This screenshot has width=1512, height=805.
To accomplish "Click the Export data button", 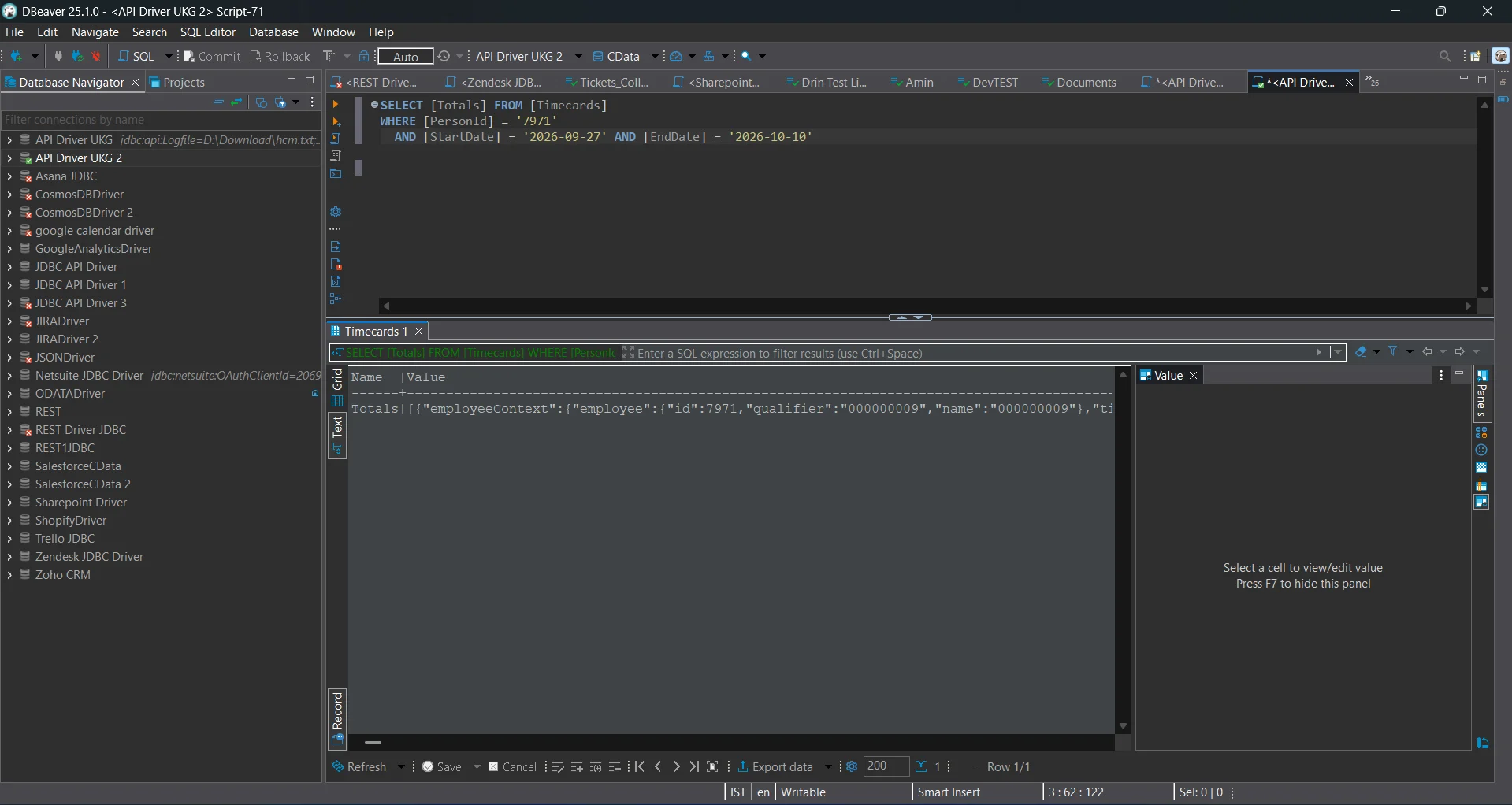I will [x=775, y=766].
